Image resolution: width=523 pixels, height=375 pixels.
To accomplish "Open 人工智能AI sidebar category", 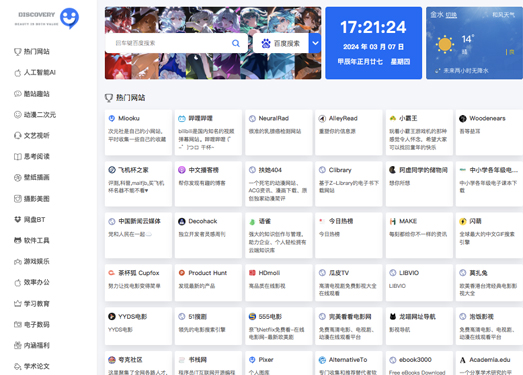I will tap(35, 72).
